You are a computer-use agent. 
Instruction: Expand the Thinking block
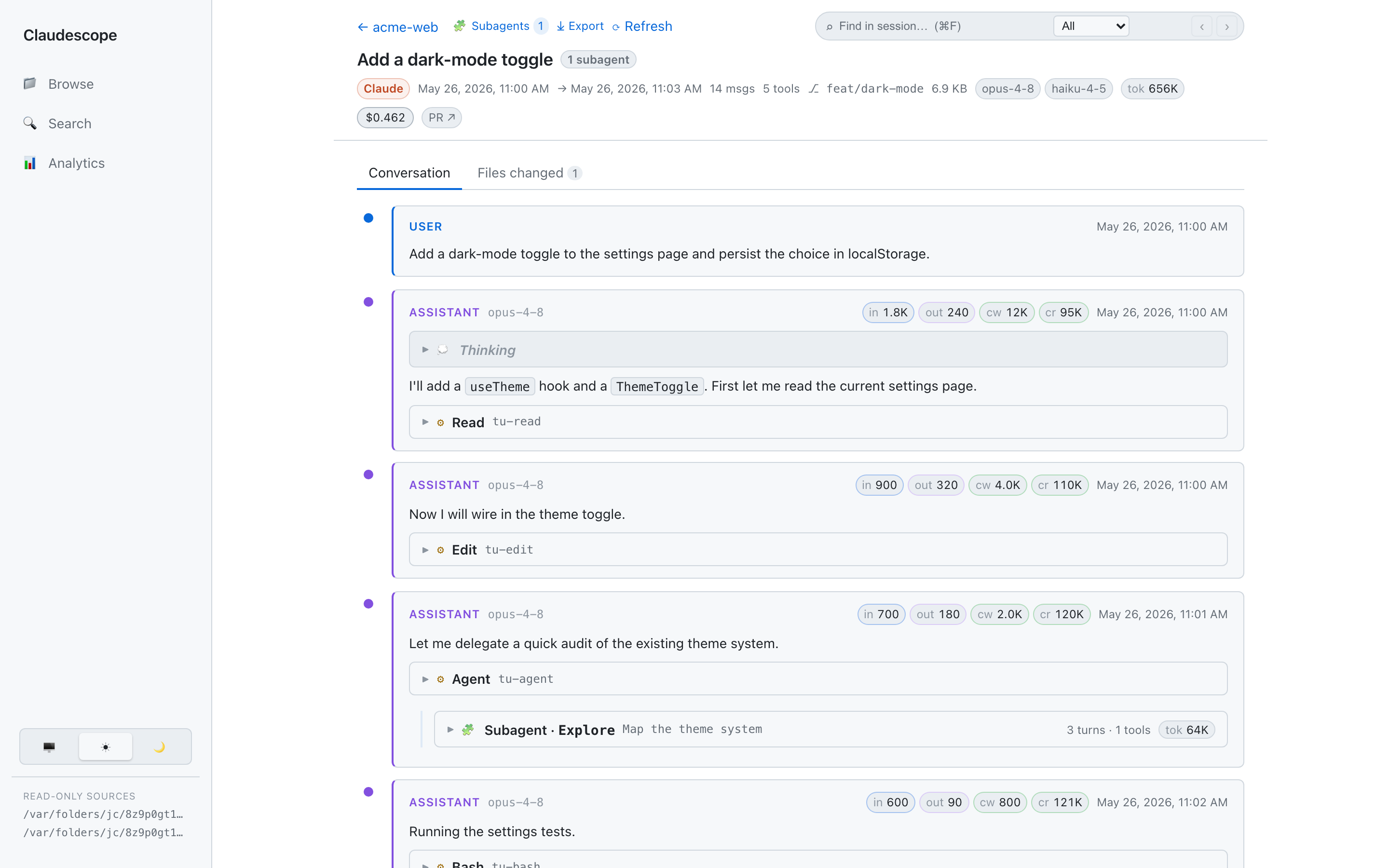818,350
